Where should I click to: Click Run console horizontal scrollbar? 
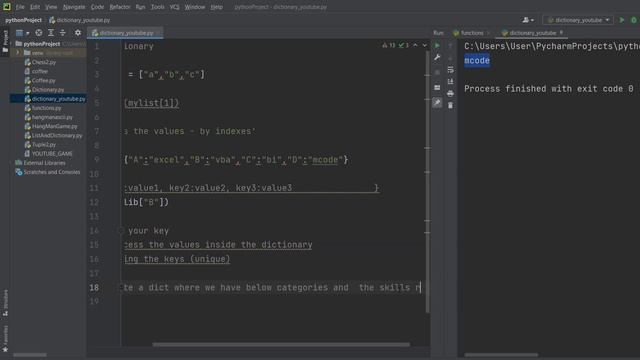(x=501, y=355)
